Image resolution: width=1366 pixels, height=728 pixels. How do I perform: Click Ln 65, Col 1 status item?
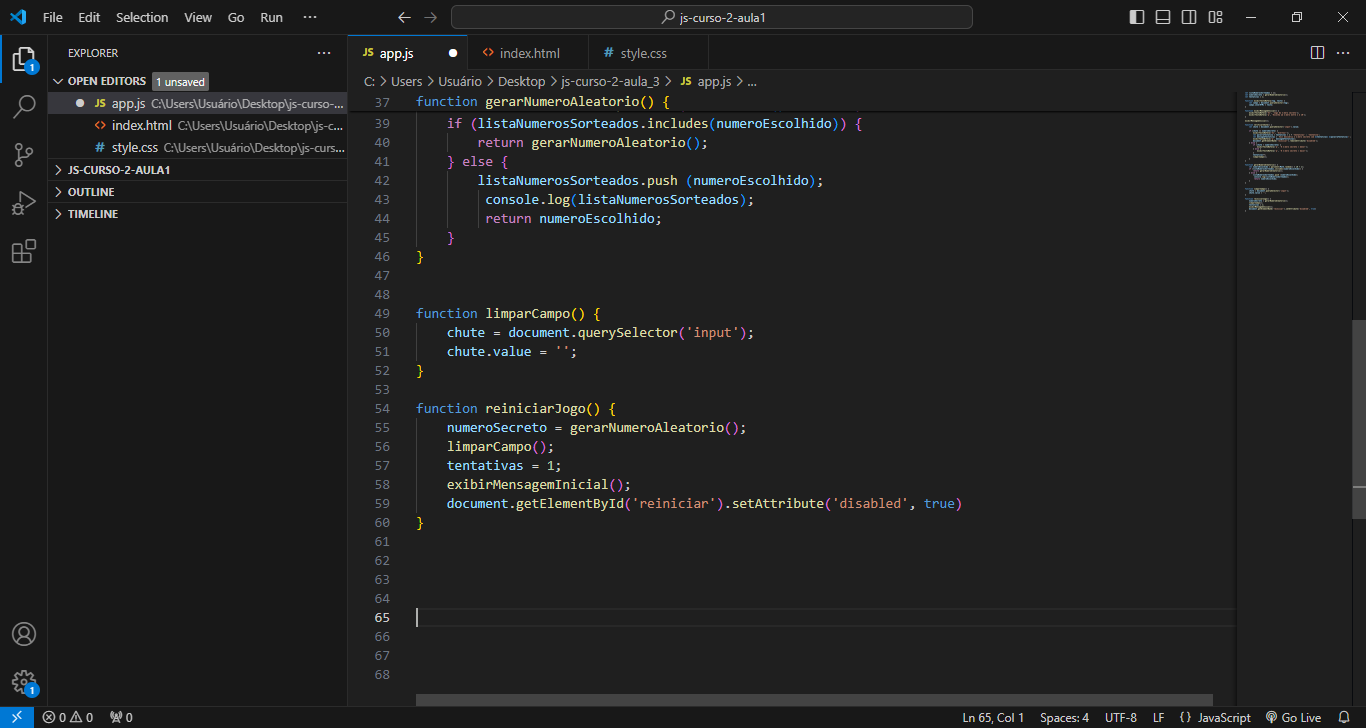click(x=993, y=717)
